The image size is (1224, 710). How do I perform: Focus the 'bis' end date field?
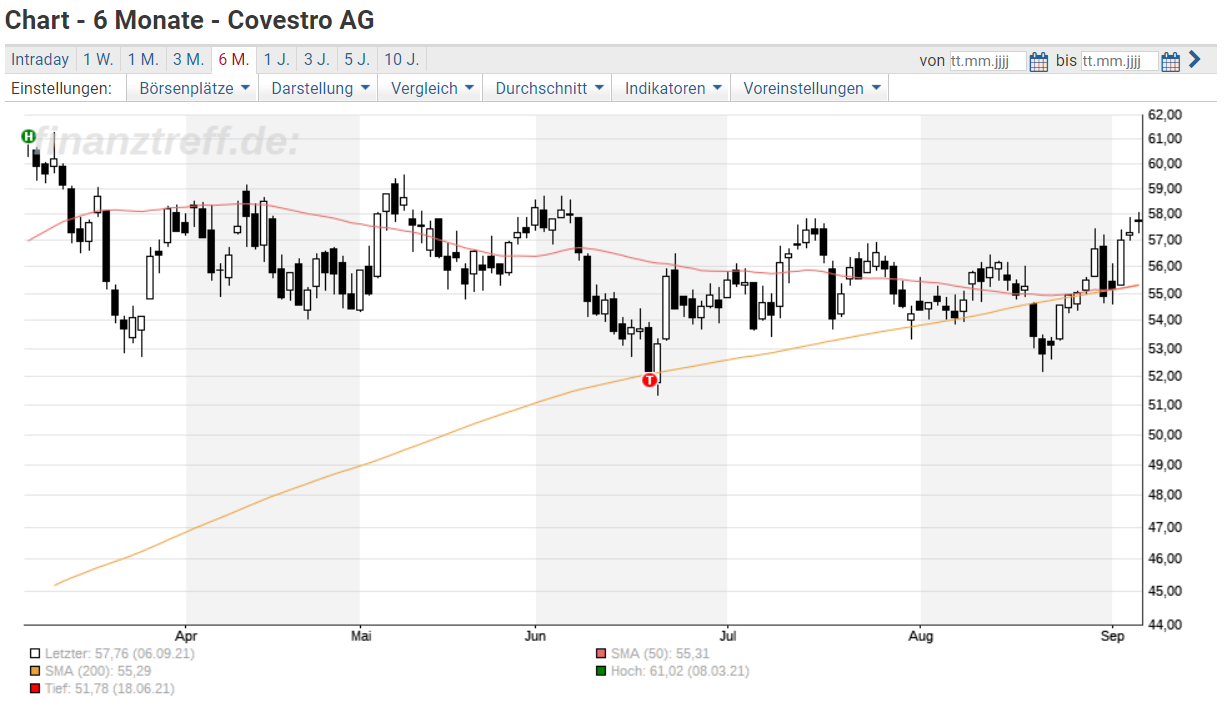coord(1120,61)
